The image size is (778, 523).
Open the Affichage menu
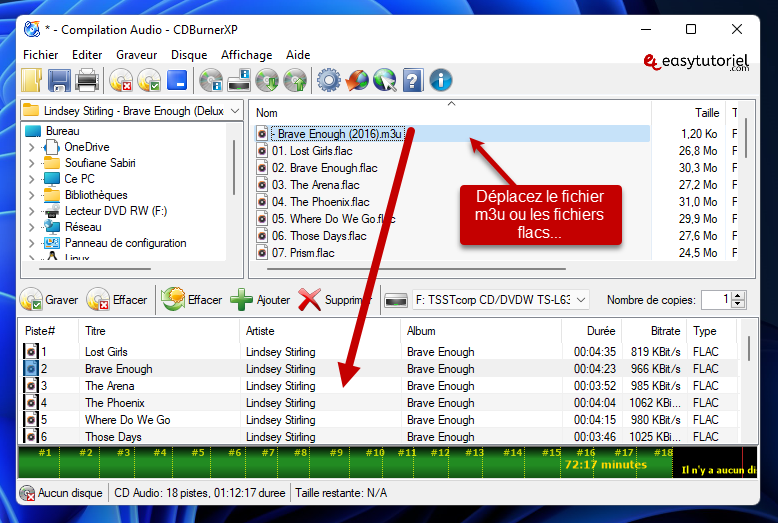click(x=247, y=55)
